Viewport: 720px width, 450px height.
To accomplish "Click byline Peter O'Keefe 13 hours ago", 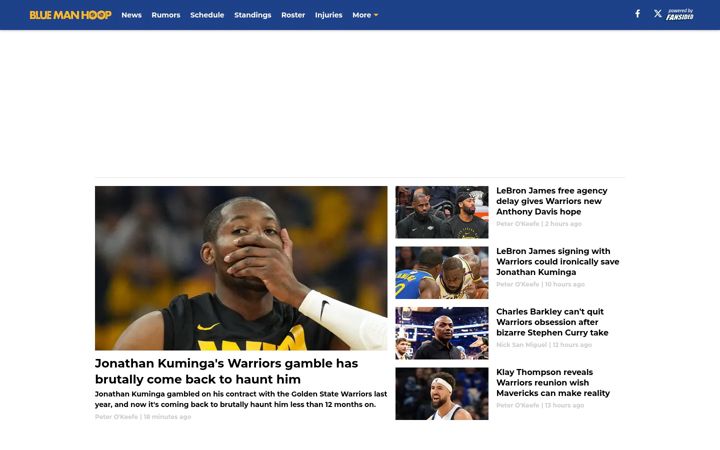I will pos(540,405).
